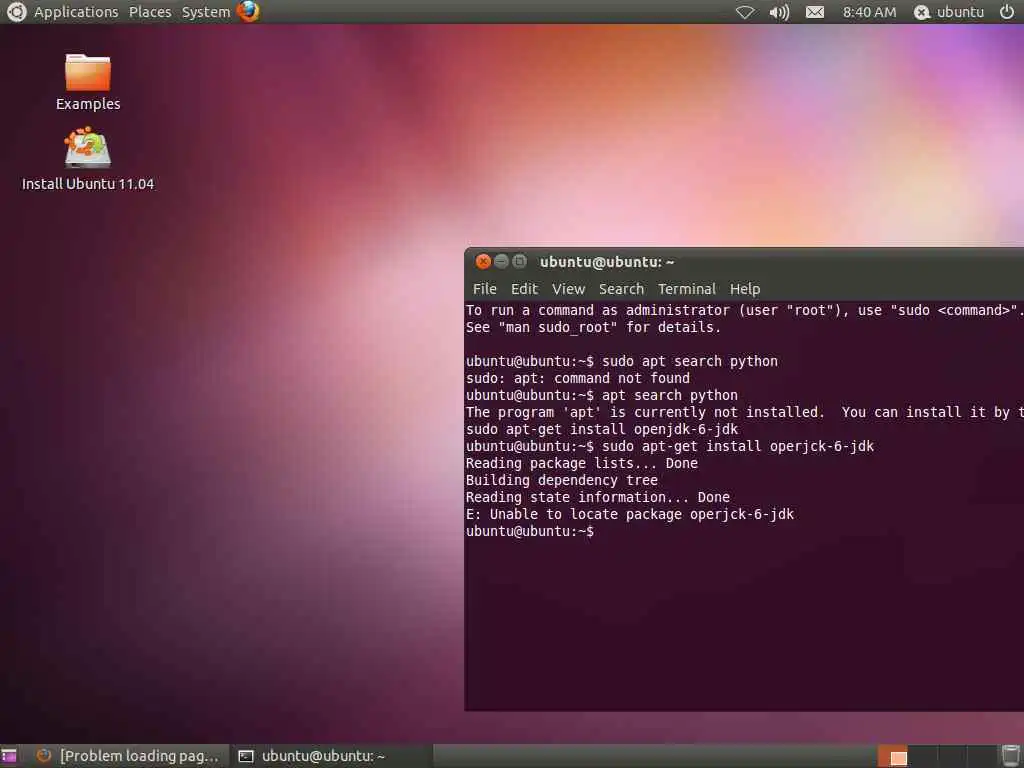1024x768 pixels.
Task: Click the 'See "man sudo_root" for details.' line
Action: click(x=593, y=327)
